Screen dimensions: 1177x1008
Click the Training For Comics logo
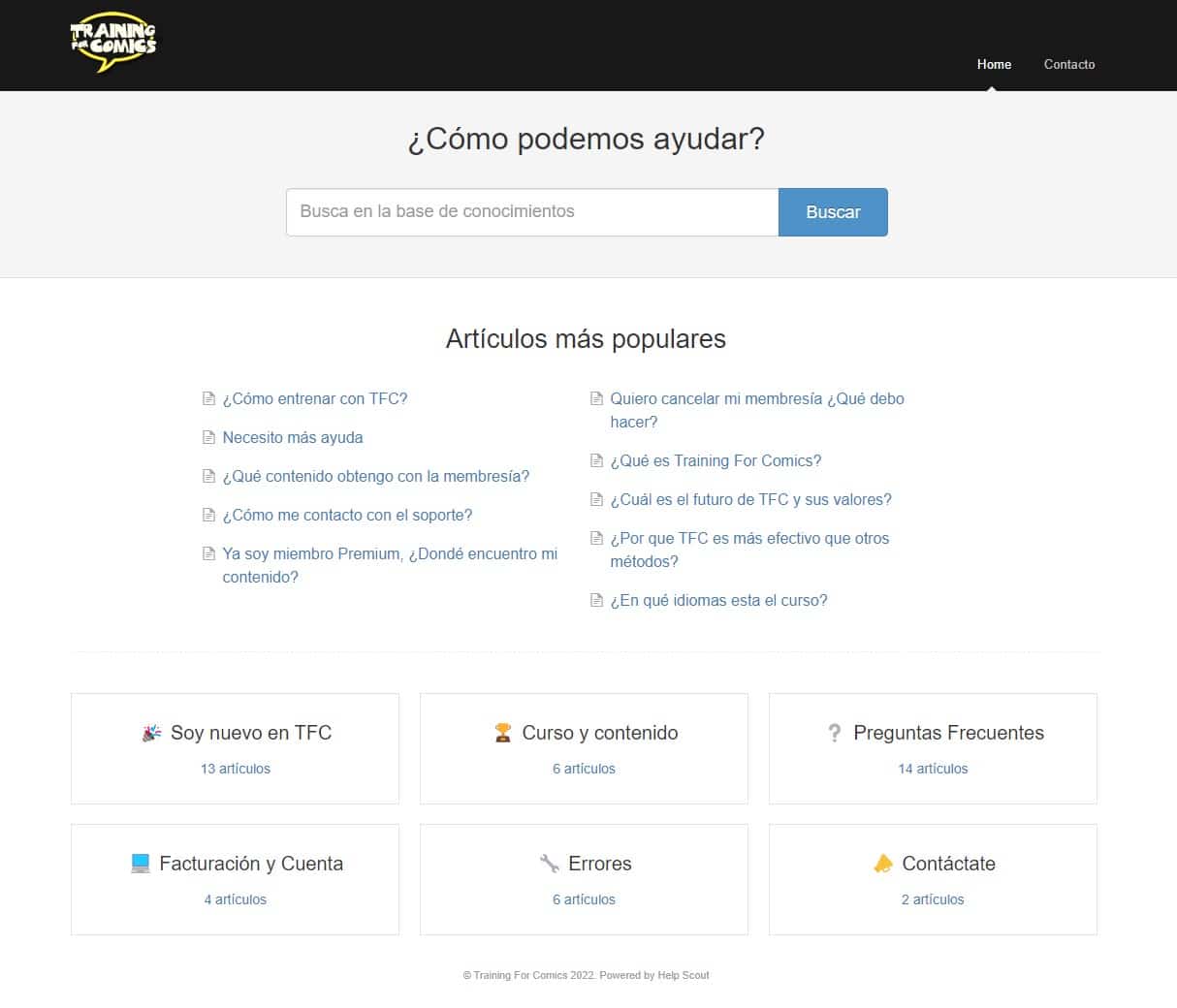pos(113,43)
